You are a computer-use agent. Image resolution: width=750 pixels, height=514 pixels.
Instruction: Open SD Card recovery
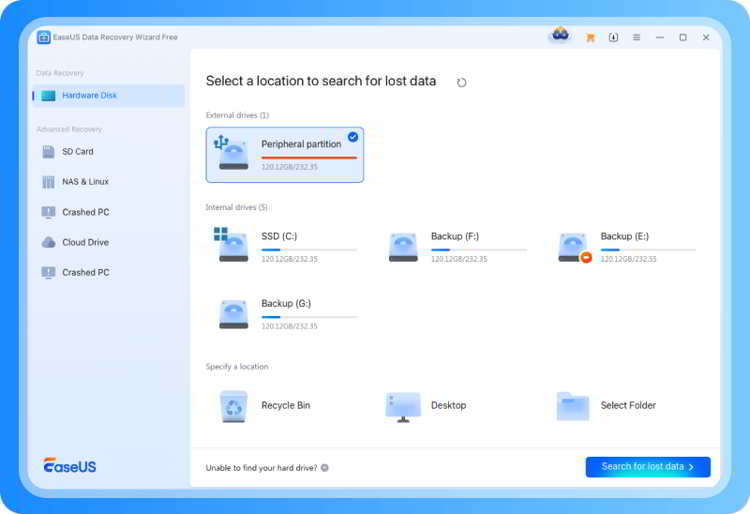77,152
